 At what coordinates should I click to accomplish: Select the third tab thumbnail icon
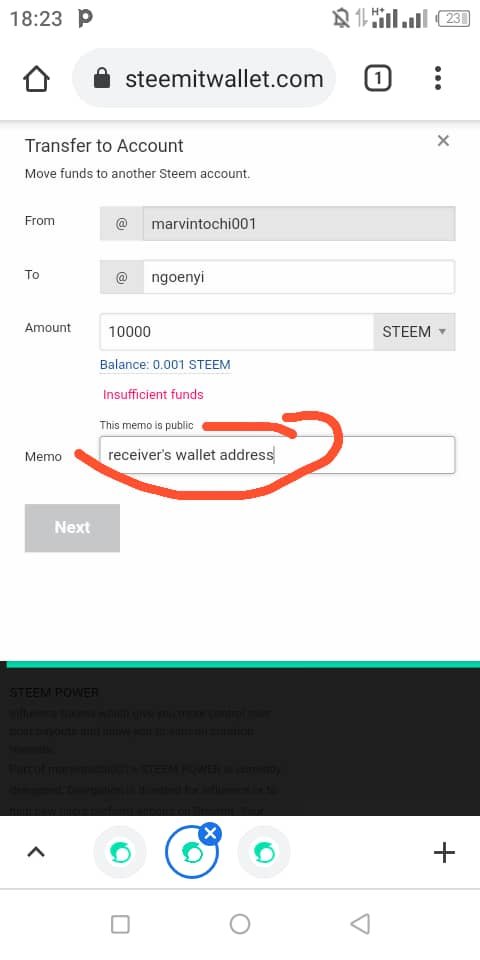click(x=264, y=852)
